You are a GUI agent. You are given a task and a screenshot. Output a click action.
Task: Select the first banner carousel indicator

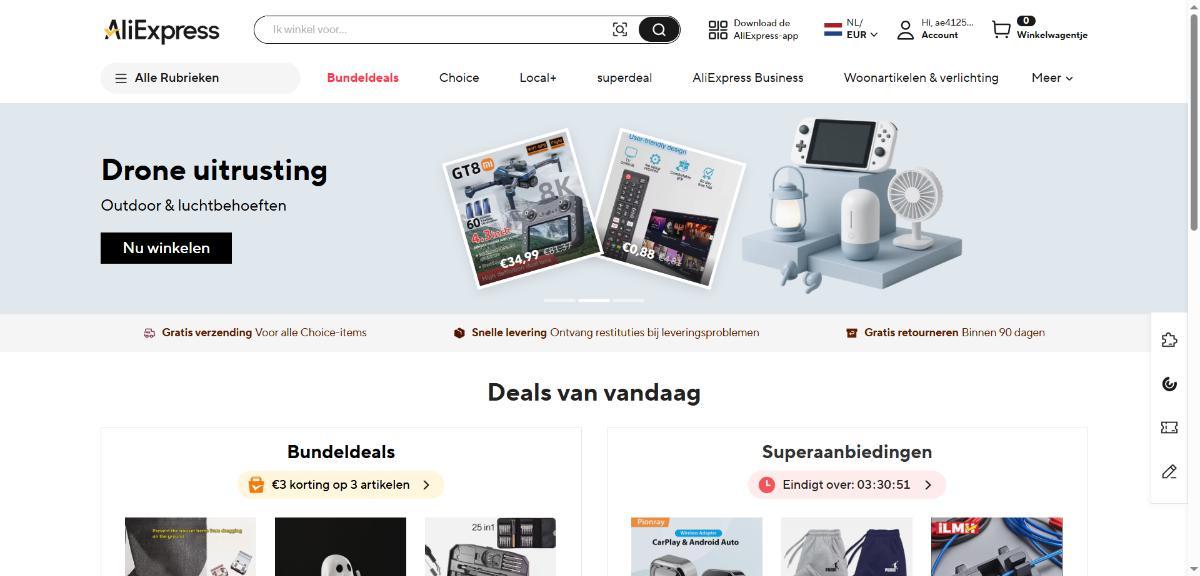(559, 300)
